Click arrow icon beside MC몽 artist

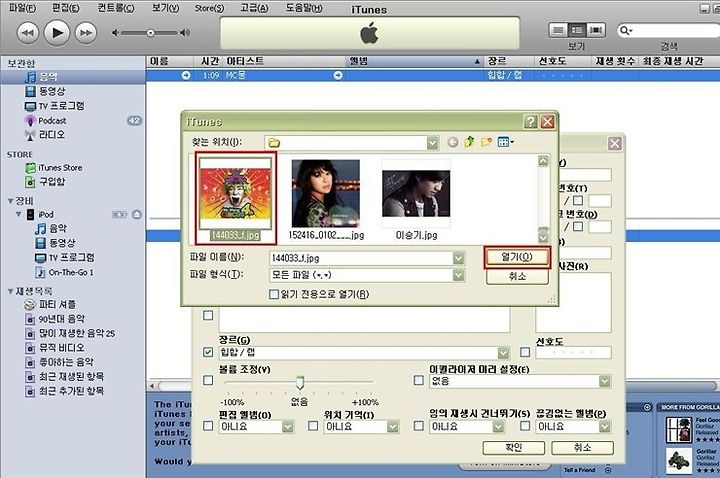pos(338,75)
